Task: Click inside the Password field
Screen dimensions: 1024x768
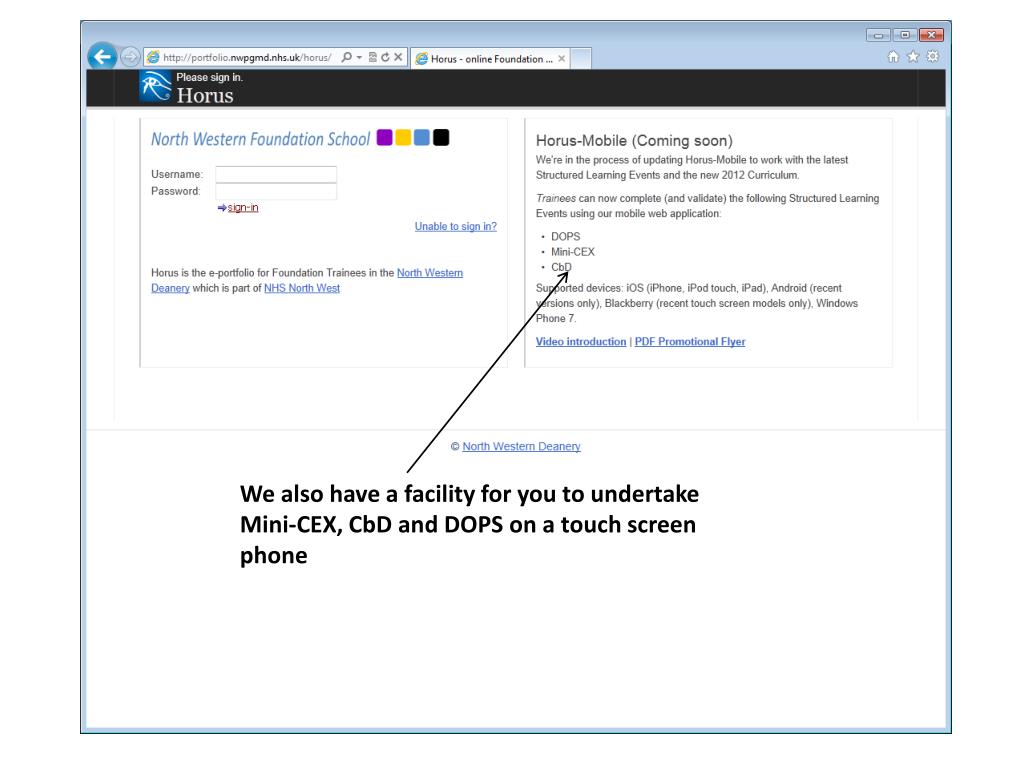Action: tap(276, 191)
